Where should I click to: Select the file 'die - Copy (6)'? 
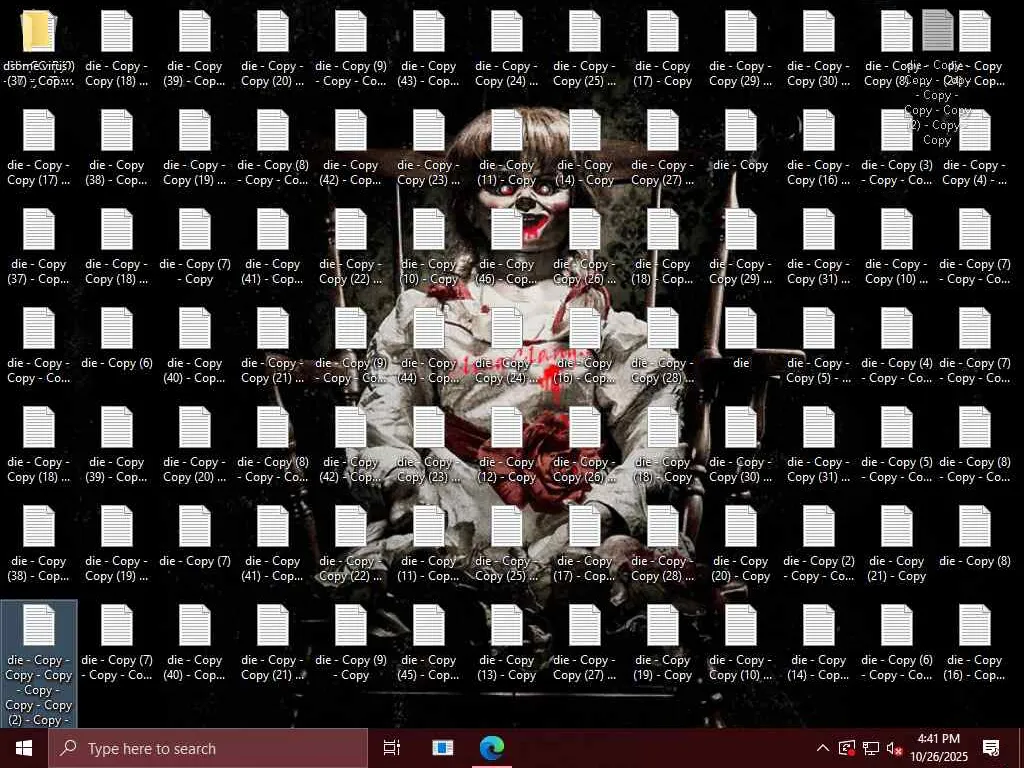(116, 339)
